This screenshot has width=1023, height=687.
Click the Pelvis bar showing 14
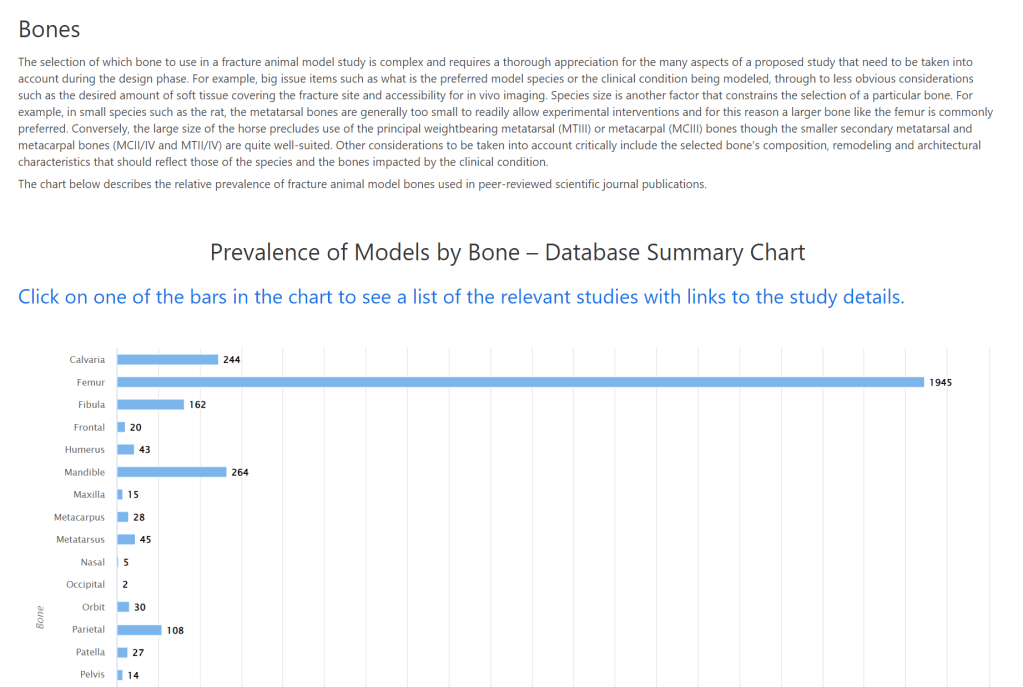coord(120,675)
